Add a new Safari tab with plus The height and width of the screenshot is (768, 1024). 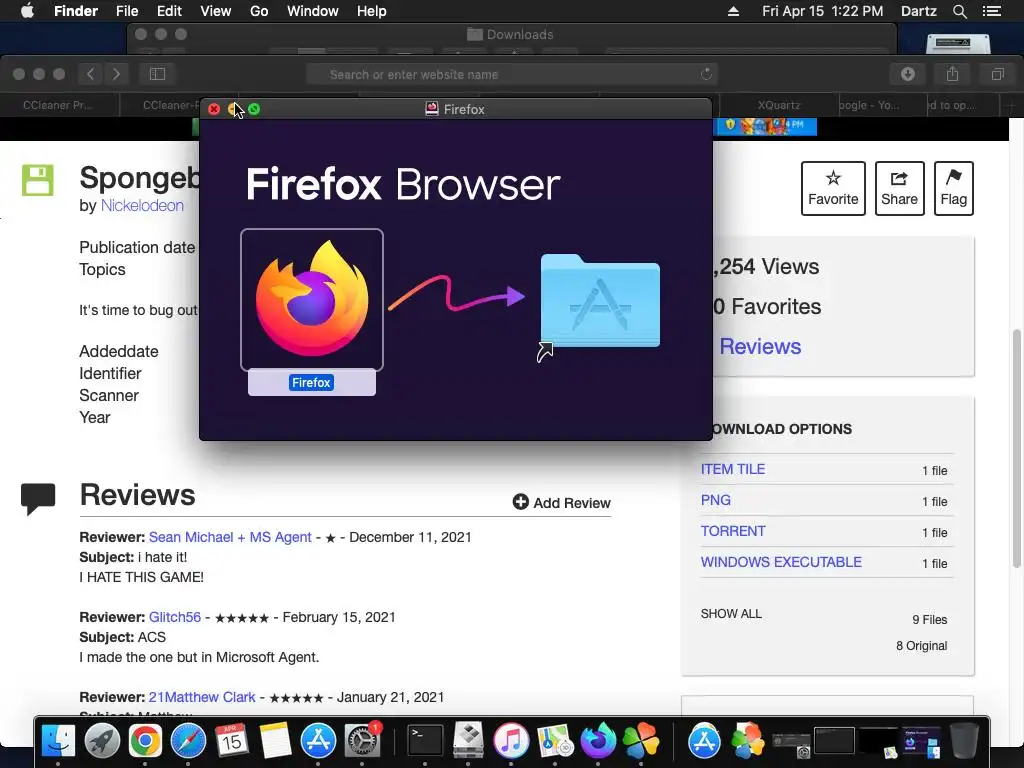[1011, 105]
